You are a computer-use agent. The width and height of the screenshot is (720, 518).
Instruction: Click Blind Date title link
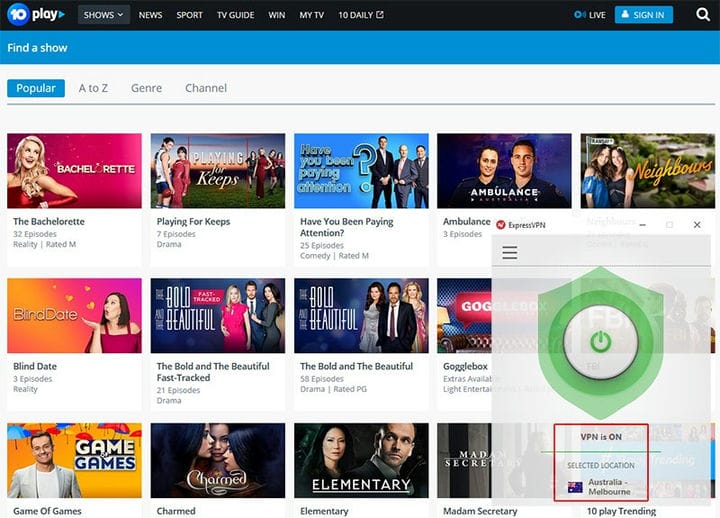click(x=35, y=366)
